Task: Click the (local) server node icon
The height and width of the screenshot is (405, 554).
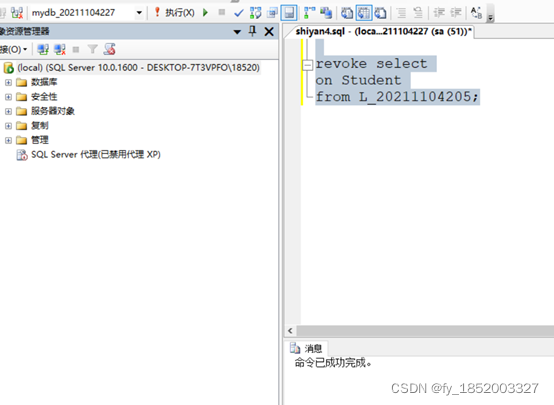Action: [x=8, y=68]
